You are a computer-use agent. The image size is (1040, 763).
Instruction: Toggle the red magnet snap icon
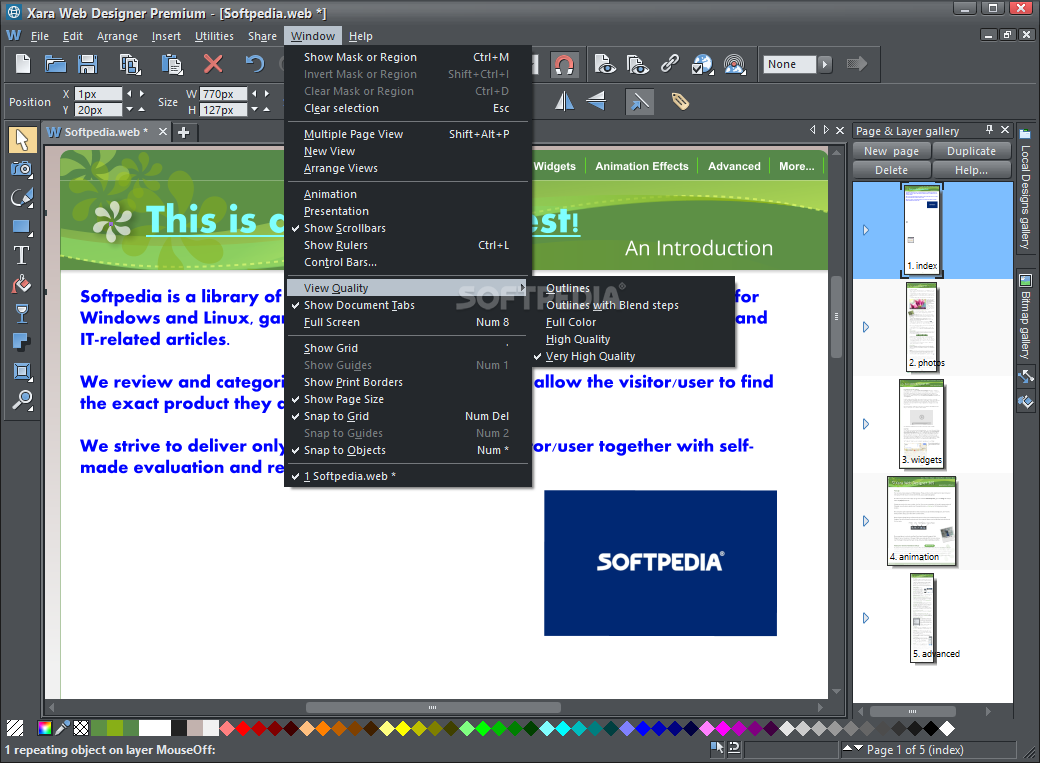point(564,64)
